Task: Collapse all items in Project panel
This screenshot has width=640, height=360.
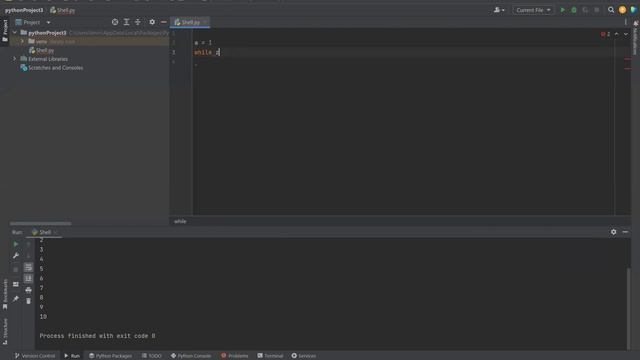Action: click(x=138, y=22)
